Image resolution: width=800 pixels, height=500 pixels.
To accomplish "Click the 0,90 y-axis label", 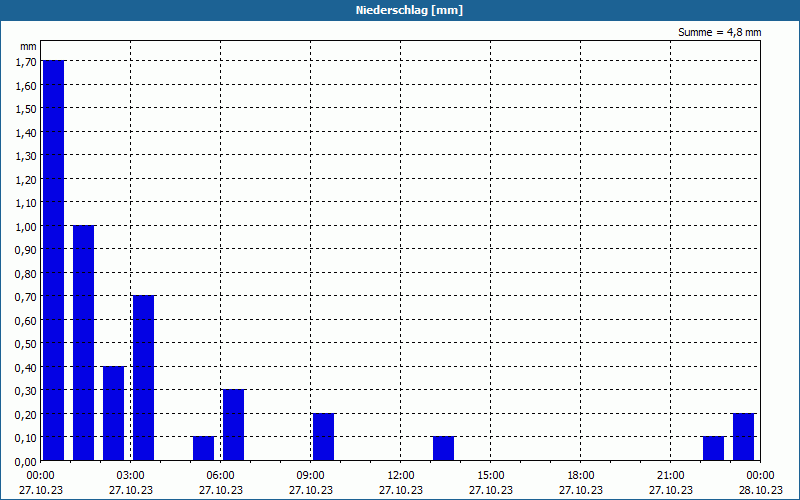I will [x=26, y=249].
